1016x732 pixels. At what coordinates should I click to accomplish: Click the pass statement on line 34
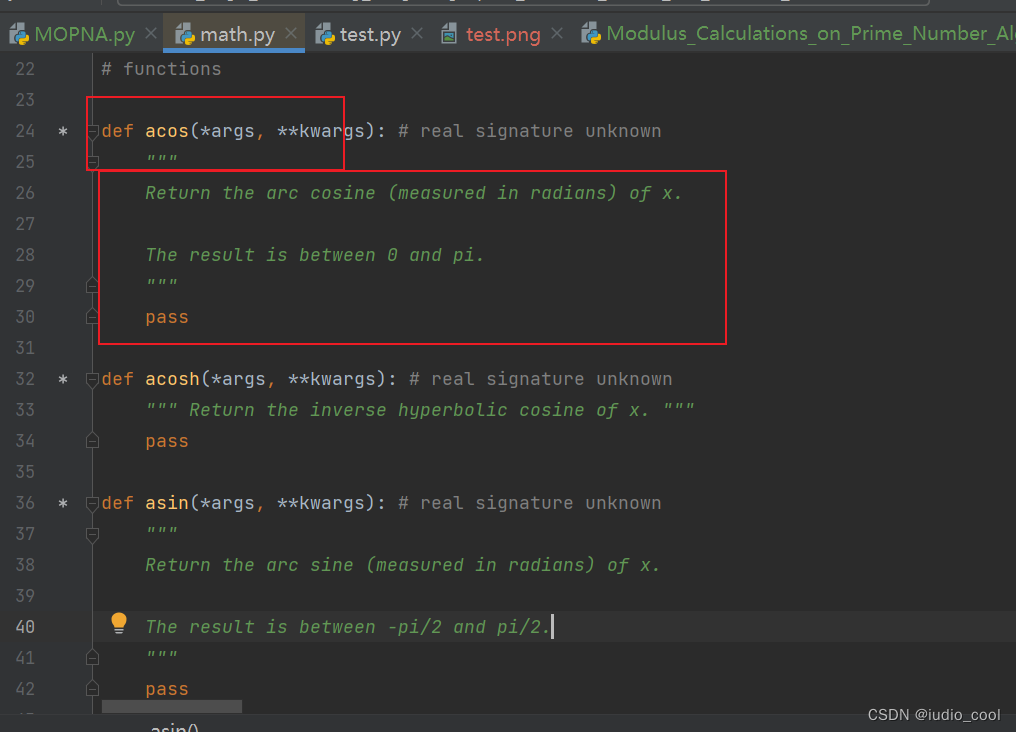point(167,442)
